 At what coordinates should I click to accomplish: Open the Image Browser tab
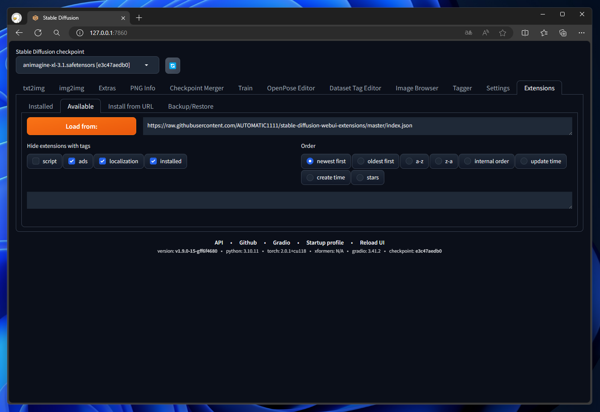(x=417, y=88)
